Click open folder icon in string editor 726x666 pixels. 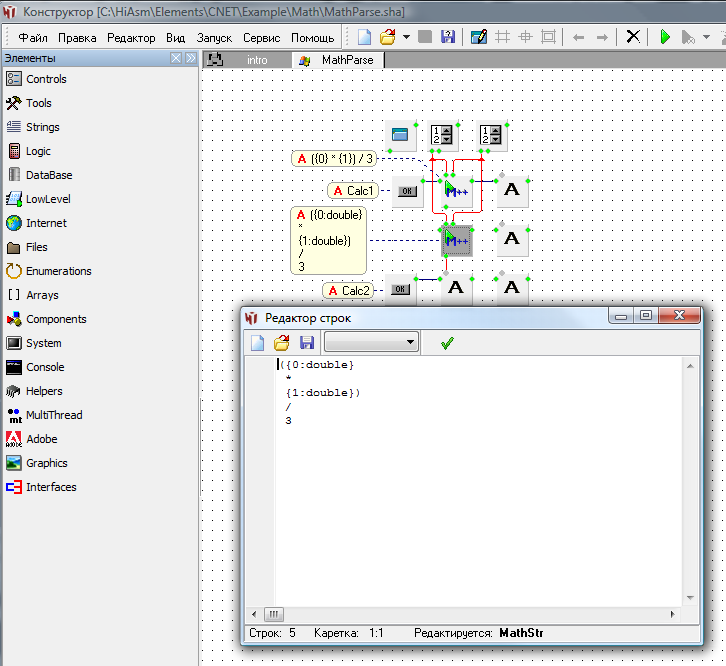click(x=282, y=343)
